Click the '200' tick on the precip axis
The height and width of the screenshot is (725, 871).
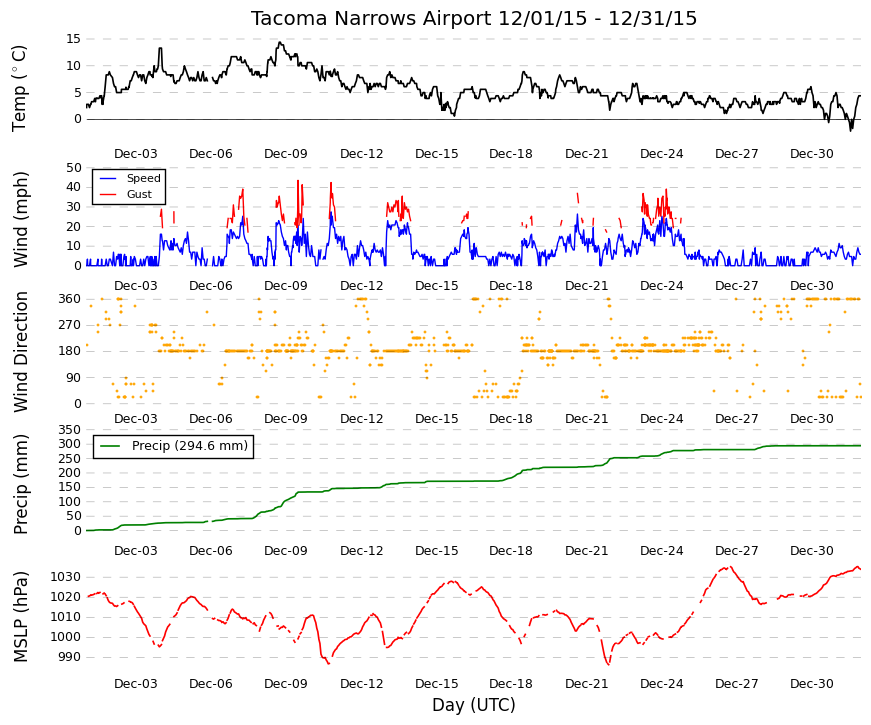[69, 473]
